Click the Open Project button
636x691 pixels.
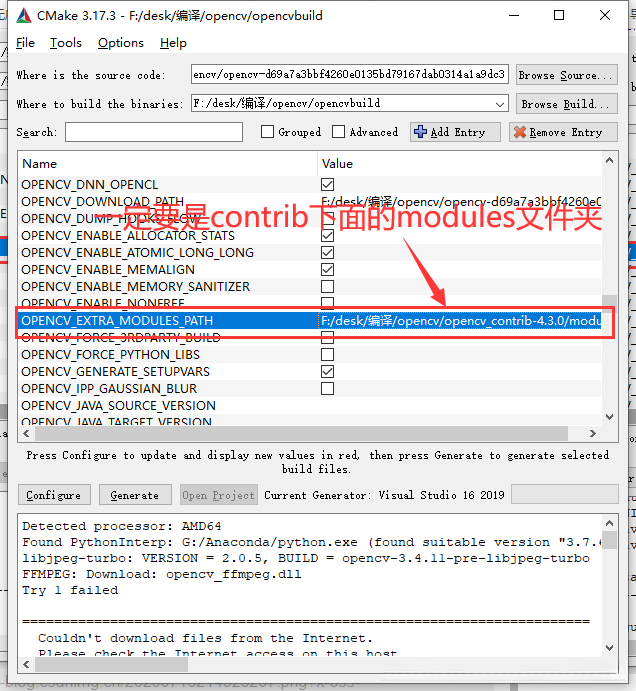tap(219, 495)
